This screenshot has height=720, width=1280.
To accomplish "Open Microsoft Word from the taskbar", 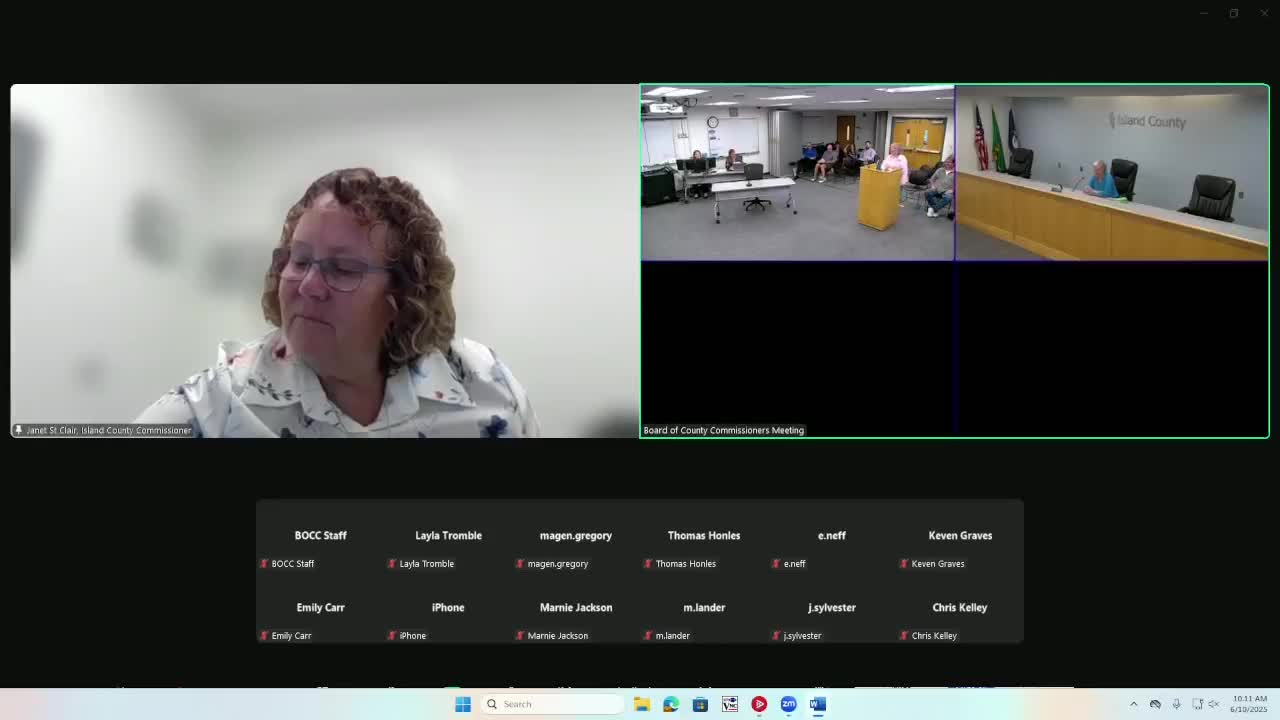I will 818,704.
